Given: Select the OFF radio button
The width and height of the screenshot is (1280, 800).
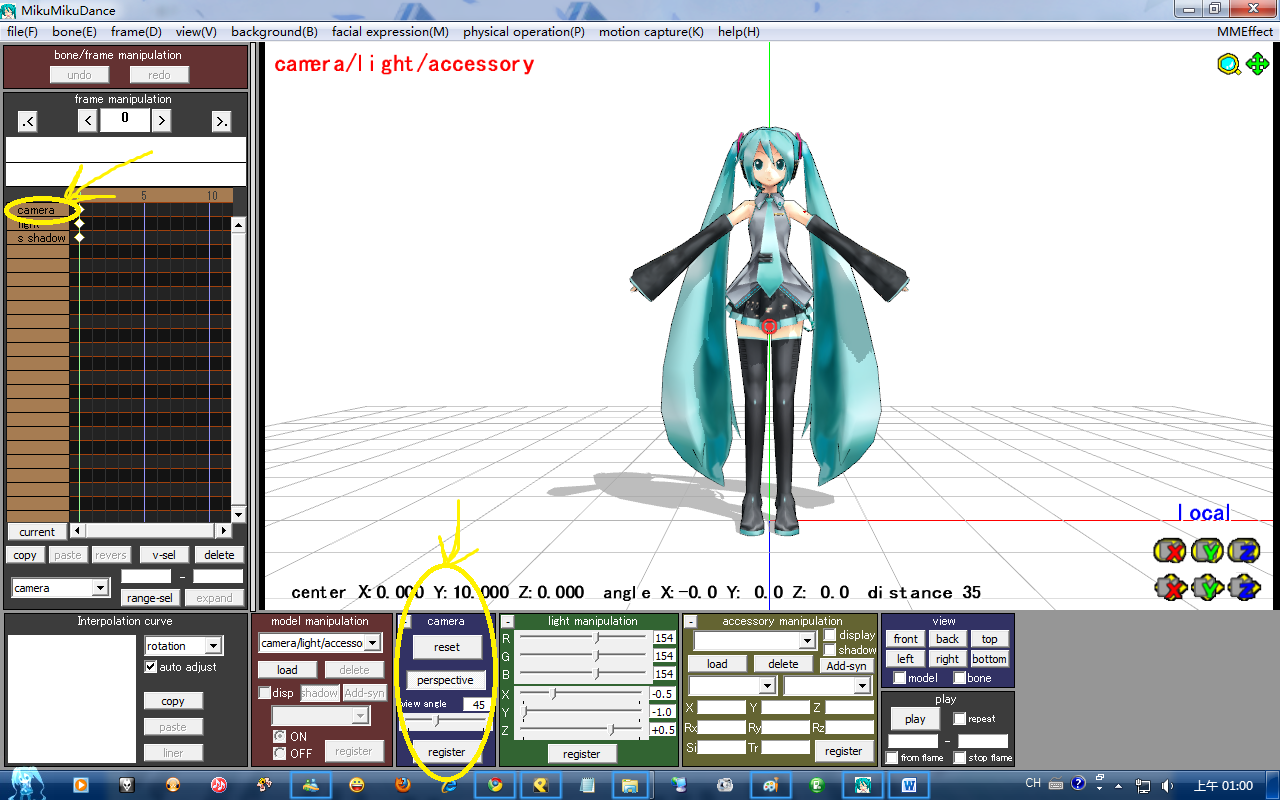Looking at the screenshot, I should [279, 753].
